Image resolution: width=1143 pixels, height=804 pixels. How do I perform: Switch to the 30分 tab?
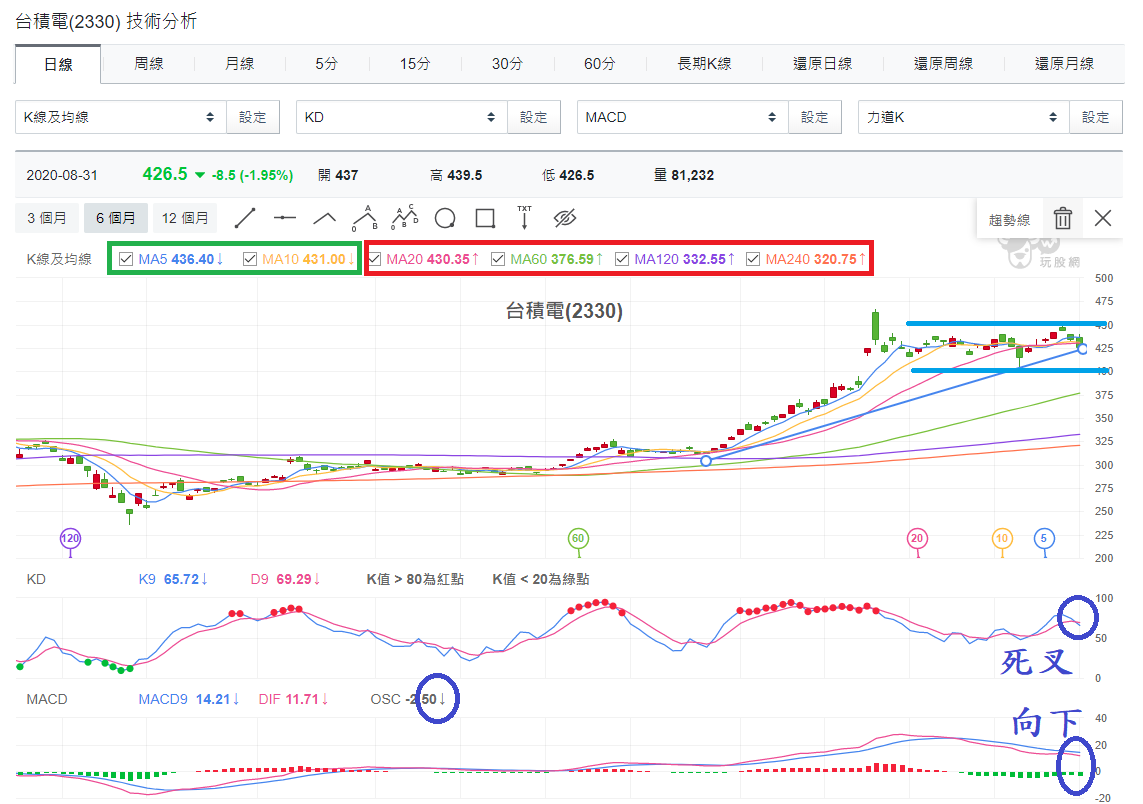pyautogui.click(x=507, y=63)
